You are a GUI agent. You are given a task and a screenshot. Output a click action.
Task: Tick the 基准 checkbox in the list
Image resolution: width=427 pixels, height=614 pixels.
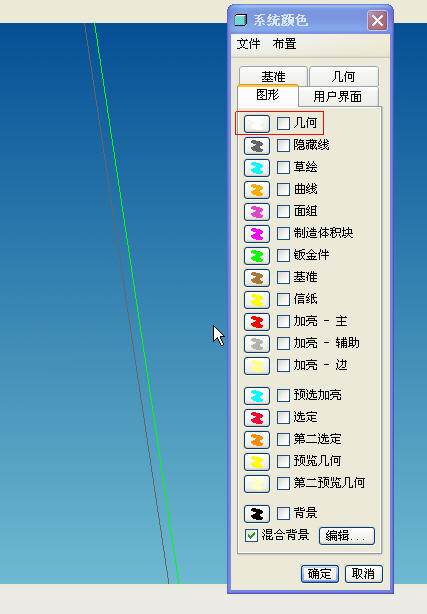(x=283, y=277)
